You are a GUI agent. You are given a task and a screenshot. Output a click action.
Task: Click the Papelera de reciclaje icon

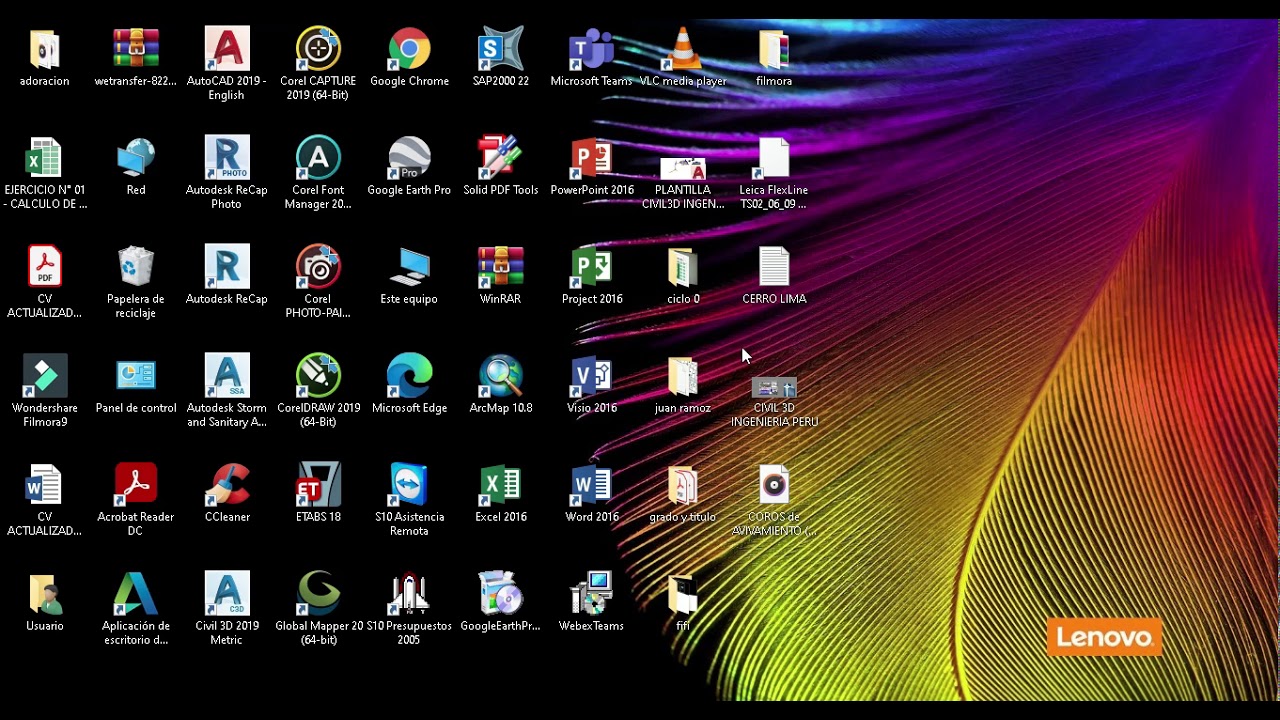coord(136,267)
